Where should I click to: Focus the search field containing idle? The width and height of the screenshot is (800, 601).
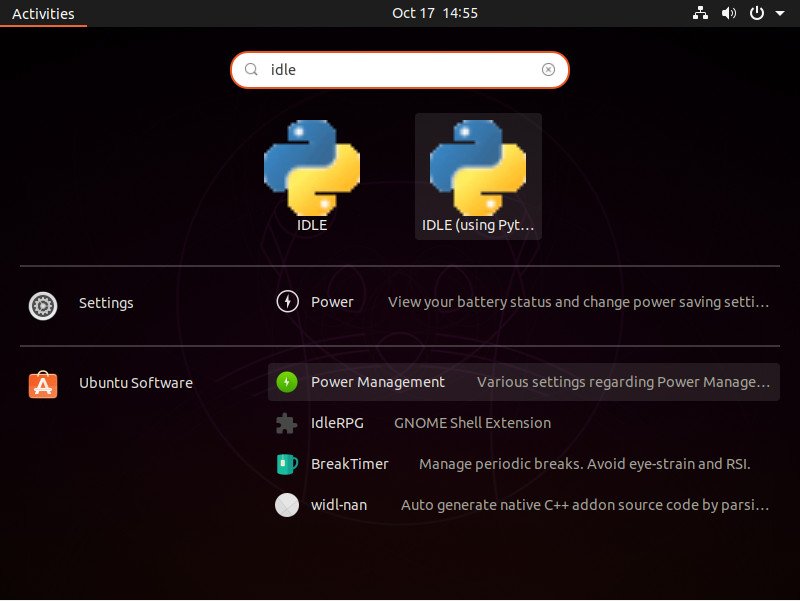click(x=399, y=69)
